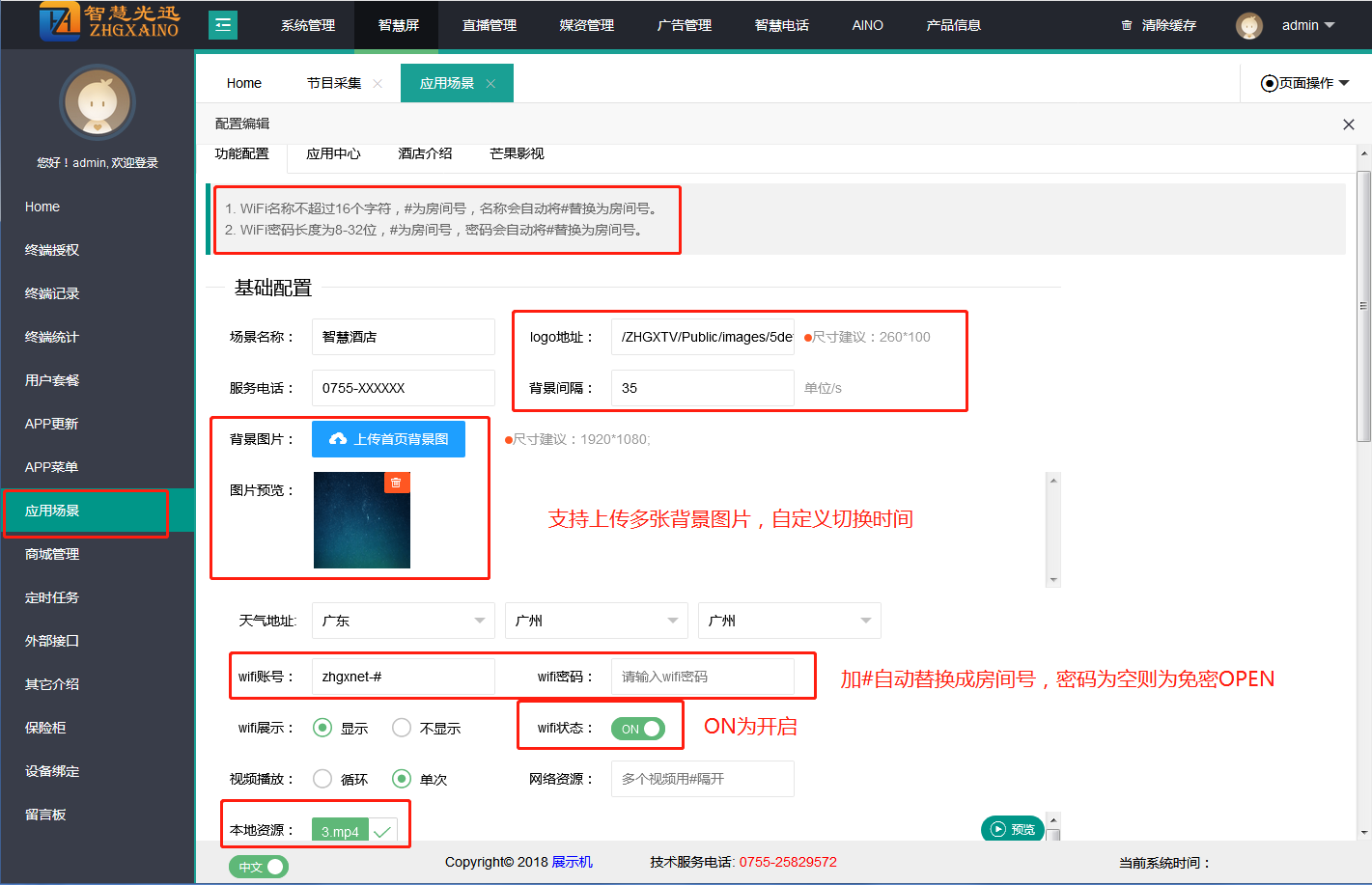Click the 预览 play button
This screenshot has height=885, width=1372.
point(1012,829)
